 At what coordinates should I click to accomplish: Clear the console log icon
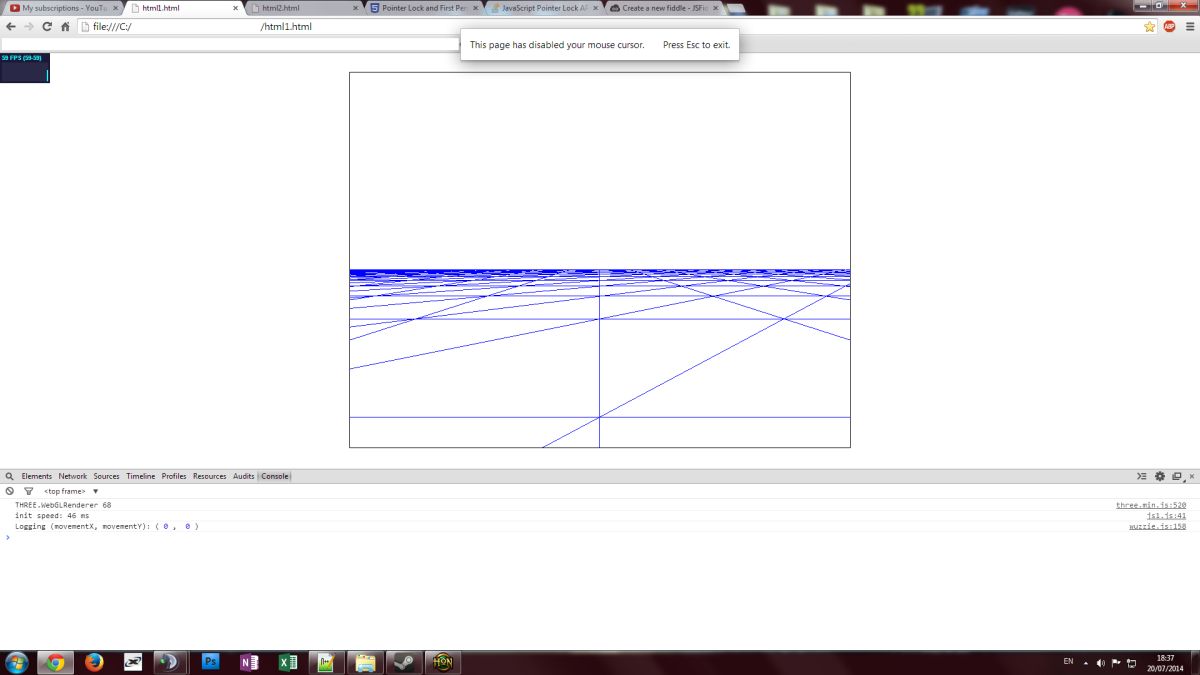(x=9, y=491)
